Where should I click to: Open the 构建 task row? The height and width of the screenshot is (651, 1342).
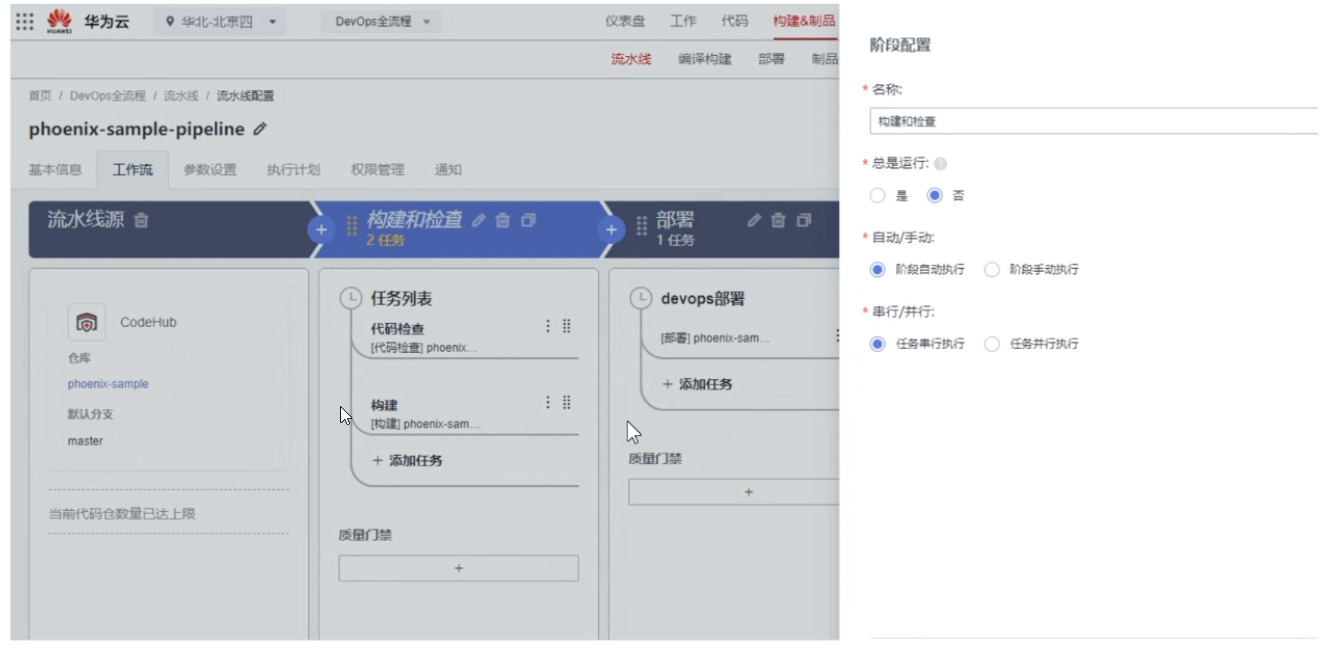tap(465, 415)
